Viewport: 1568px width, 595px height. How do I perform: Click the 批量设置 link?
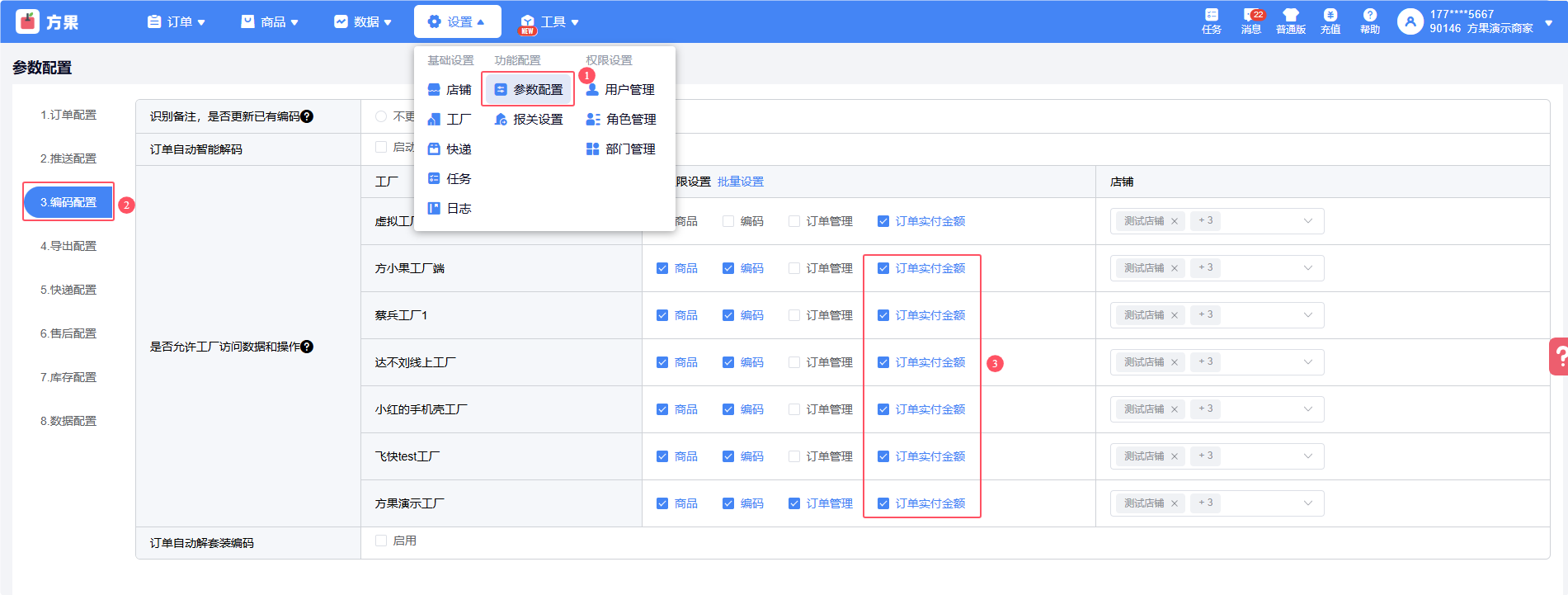pyautogui.click(x=740, y=182)
